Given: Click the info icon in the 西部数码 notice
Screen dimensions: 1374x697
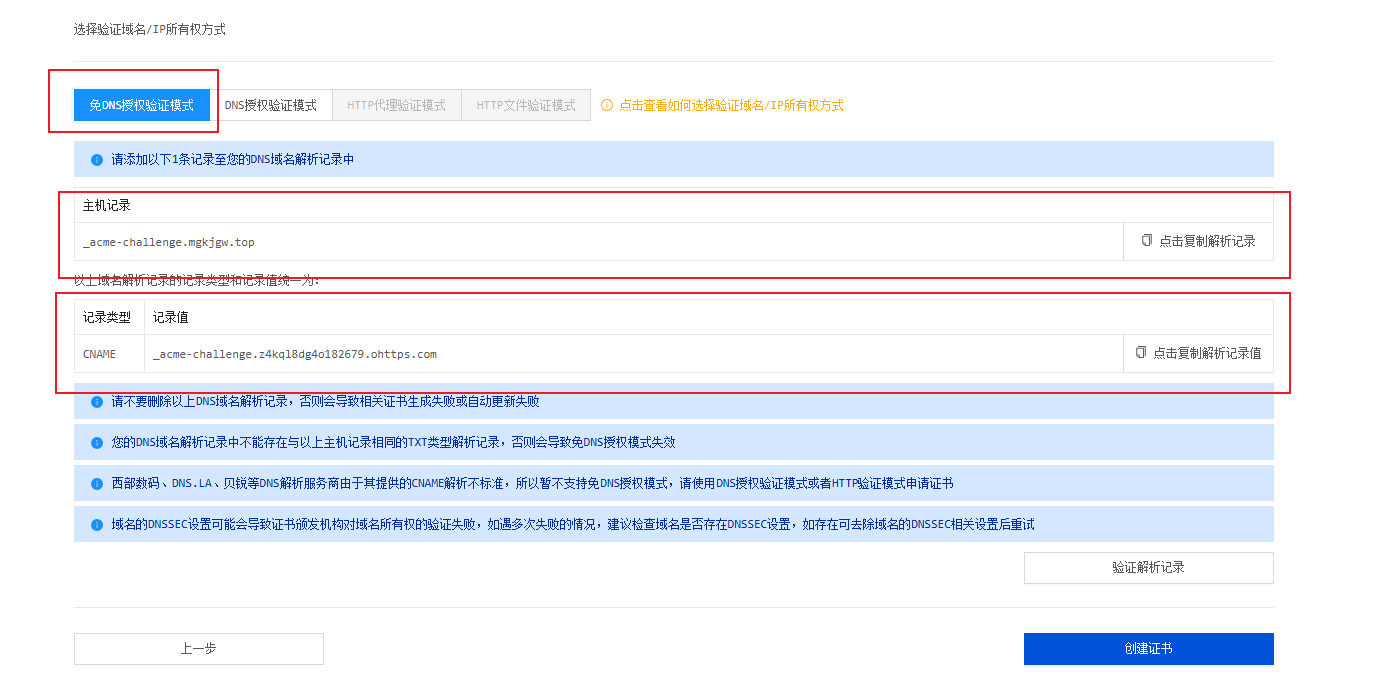Looking at the screenshot, I should click(x=97, y=484).
